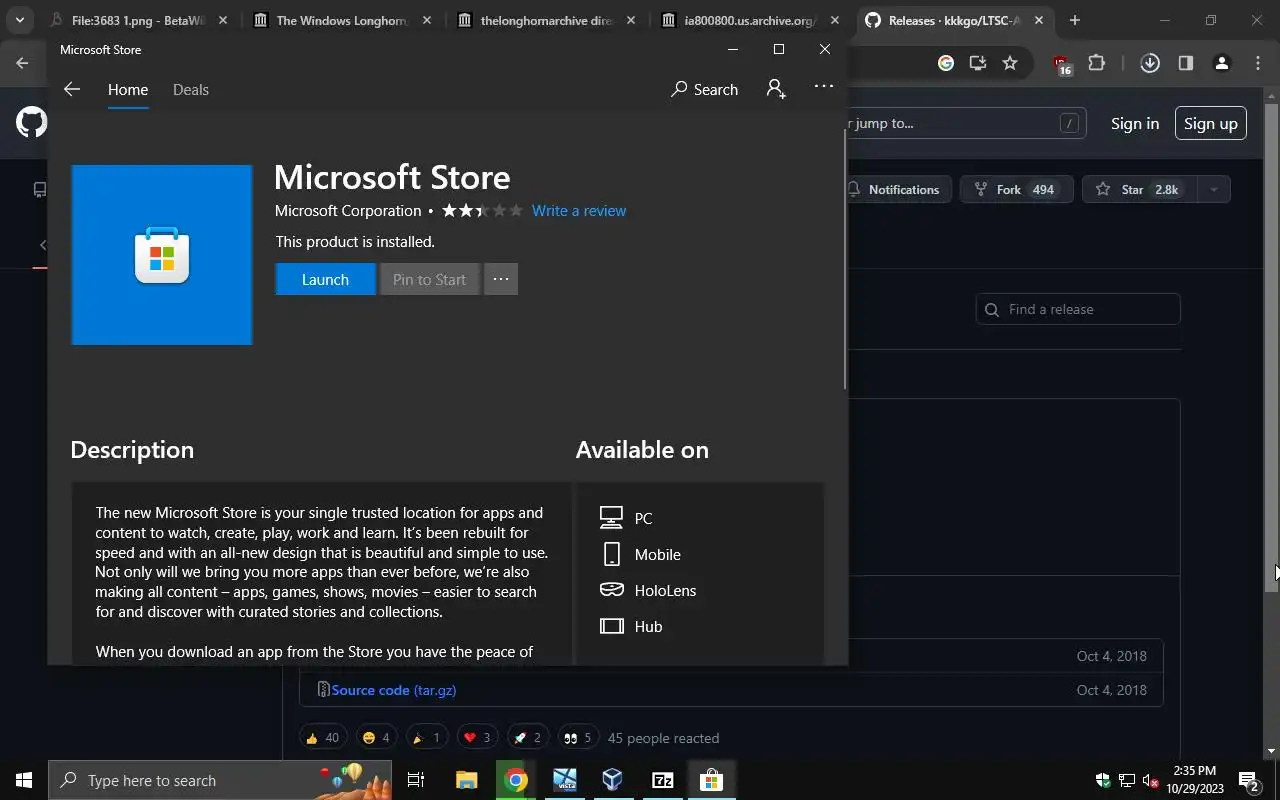The image size is (1280, 800).
Task: Follow the Write a review link
Action: [x=579, y=210]
